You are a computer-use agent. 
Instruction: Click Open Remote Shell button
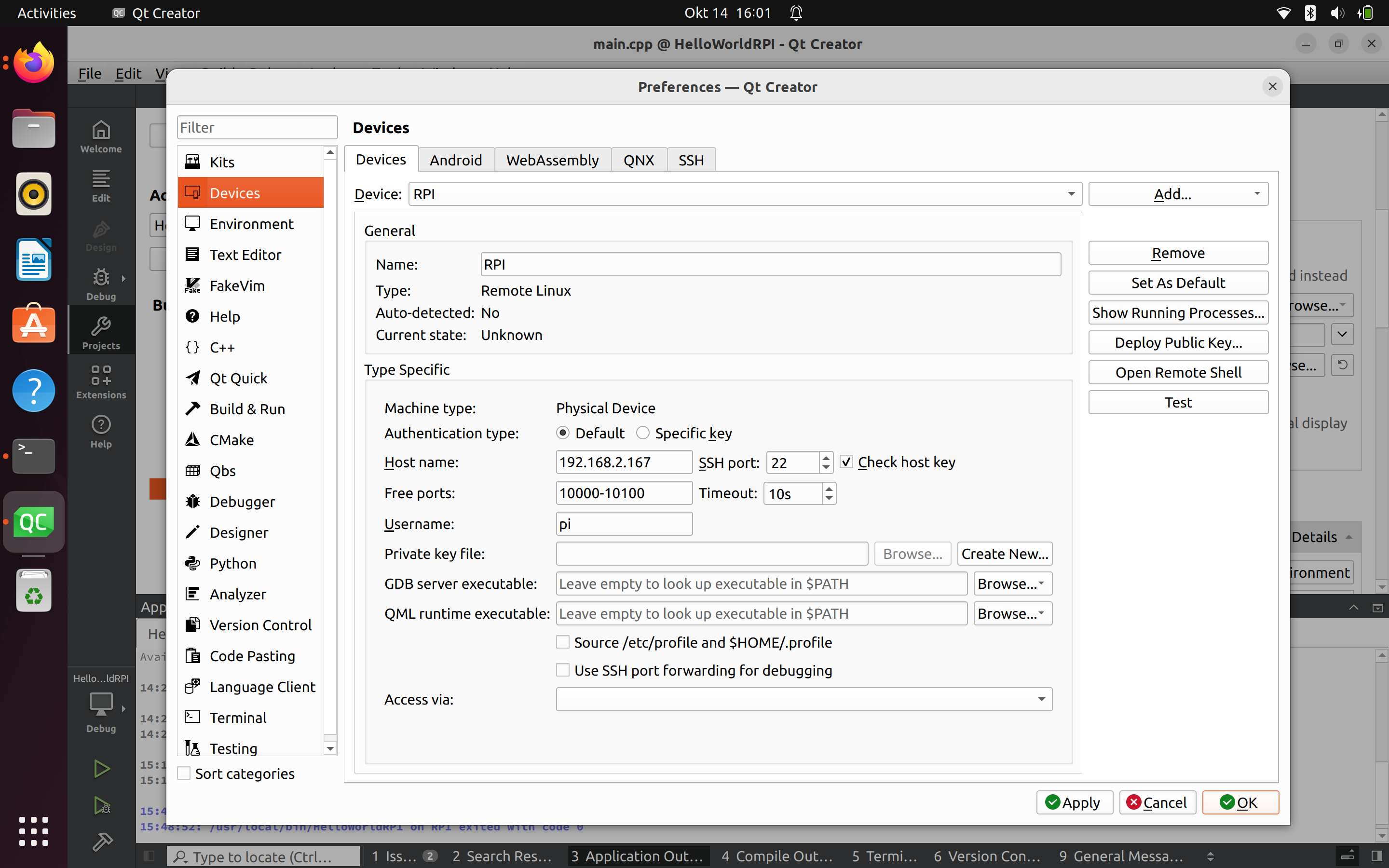pos(1178,373)
